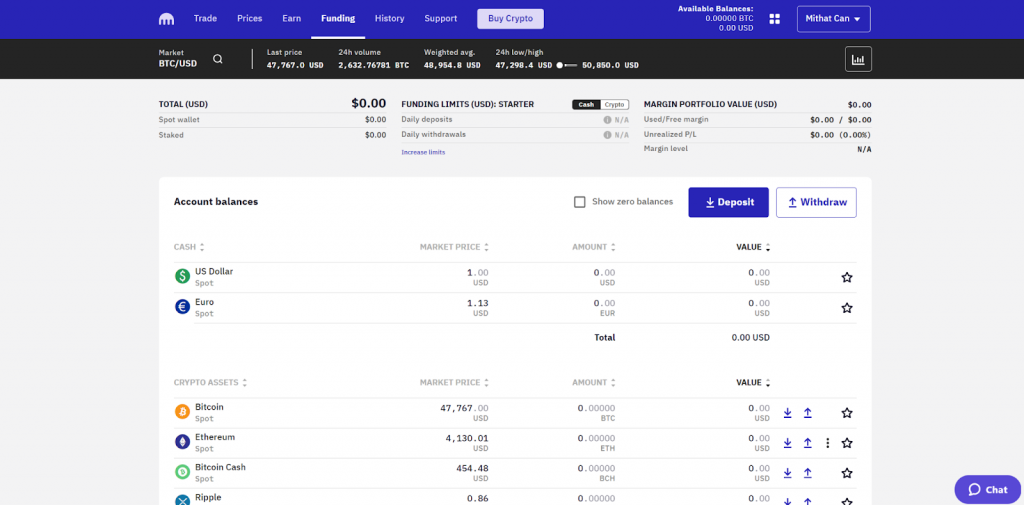
Task: Sort crypto table by VALUE
Action: coord(753,382)
